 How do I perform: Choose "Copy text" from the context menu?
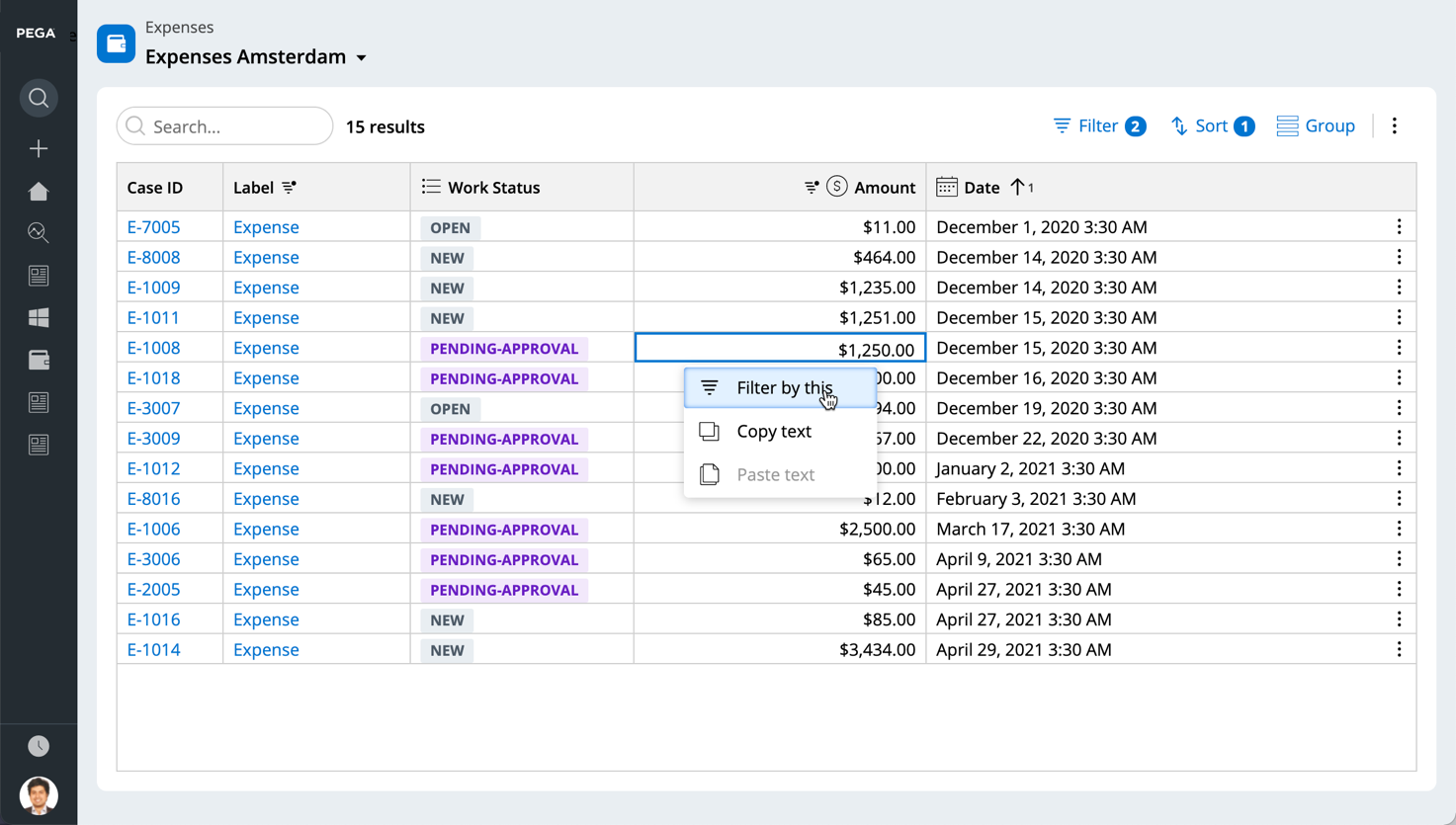pyautogui.click(x=773, y=431)
